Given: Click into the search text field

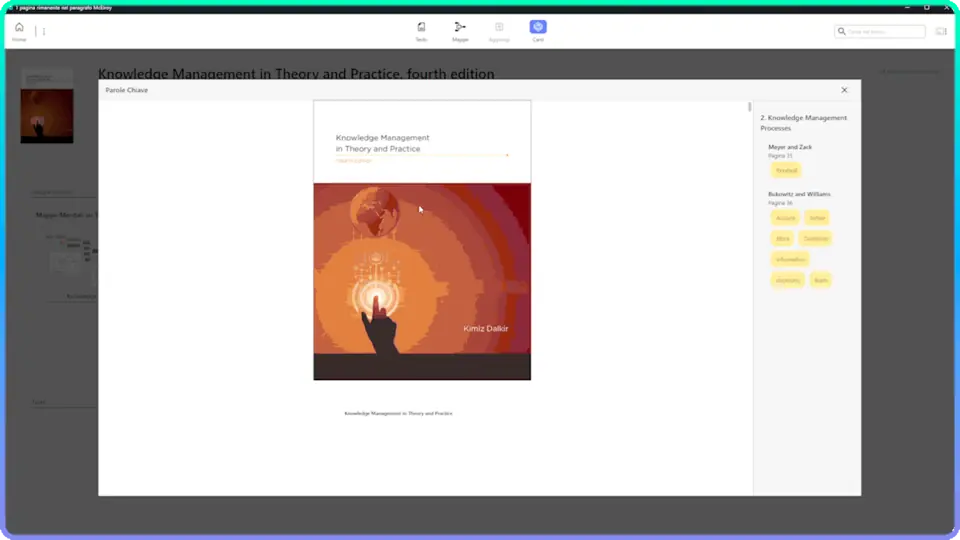Looking at the screenshot, I should (x=885, y=32).
